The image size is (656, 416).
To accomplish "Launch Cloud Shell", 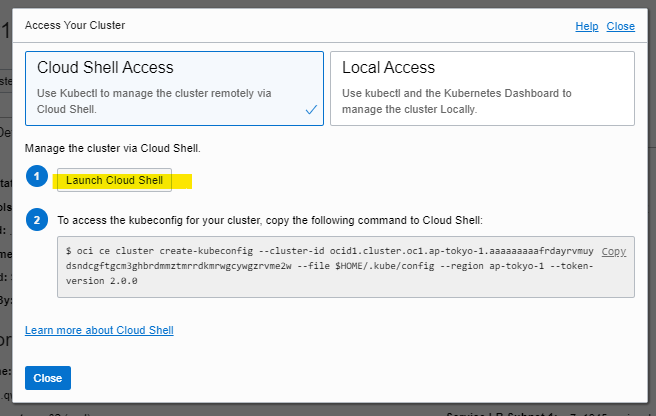I will pyautogui.click(x=114, y=180).
